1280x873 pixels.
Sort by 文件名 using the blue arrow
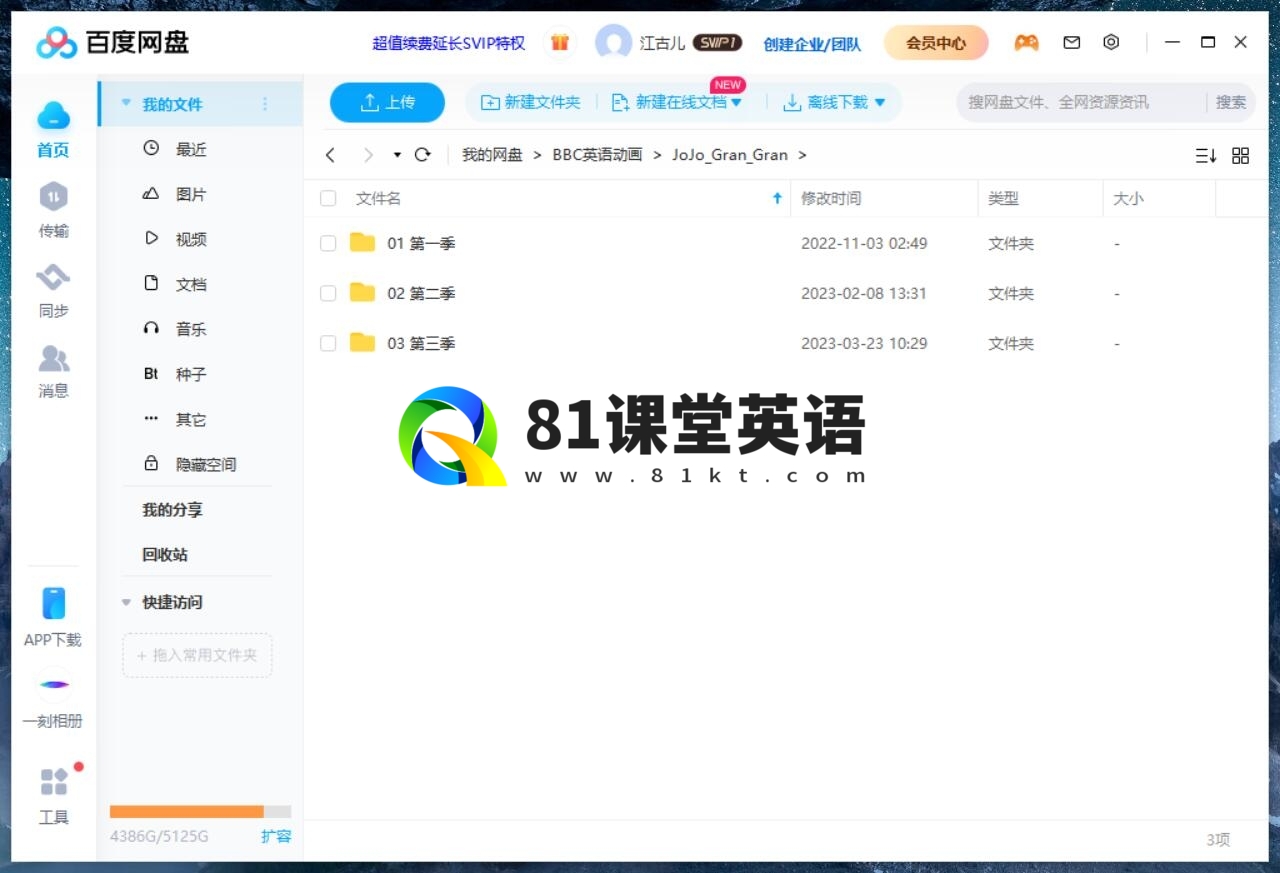point(777,198)
